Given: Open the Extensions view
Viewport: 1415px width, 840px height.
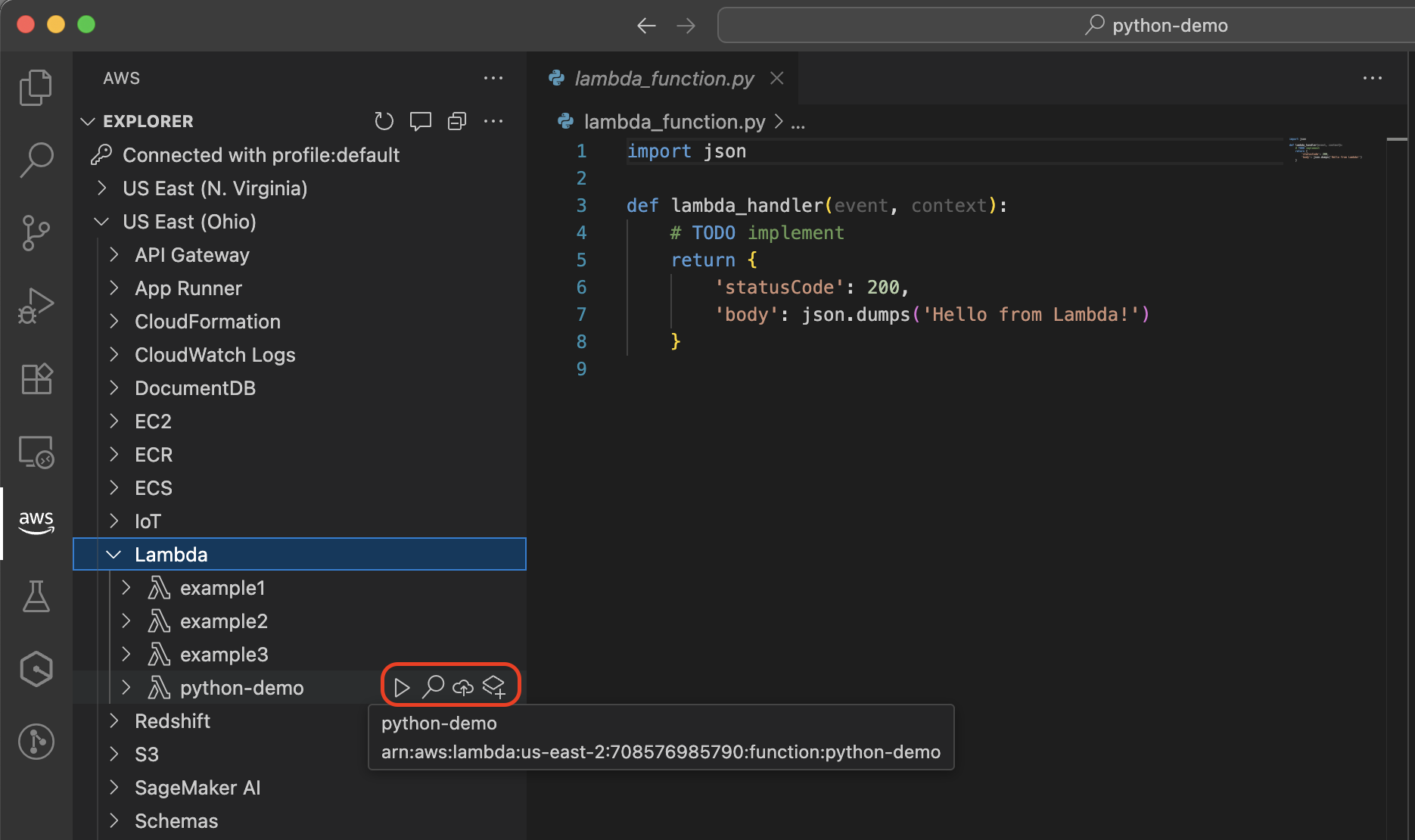Looking at the screenshot, I should [x=36, y=378].
